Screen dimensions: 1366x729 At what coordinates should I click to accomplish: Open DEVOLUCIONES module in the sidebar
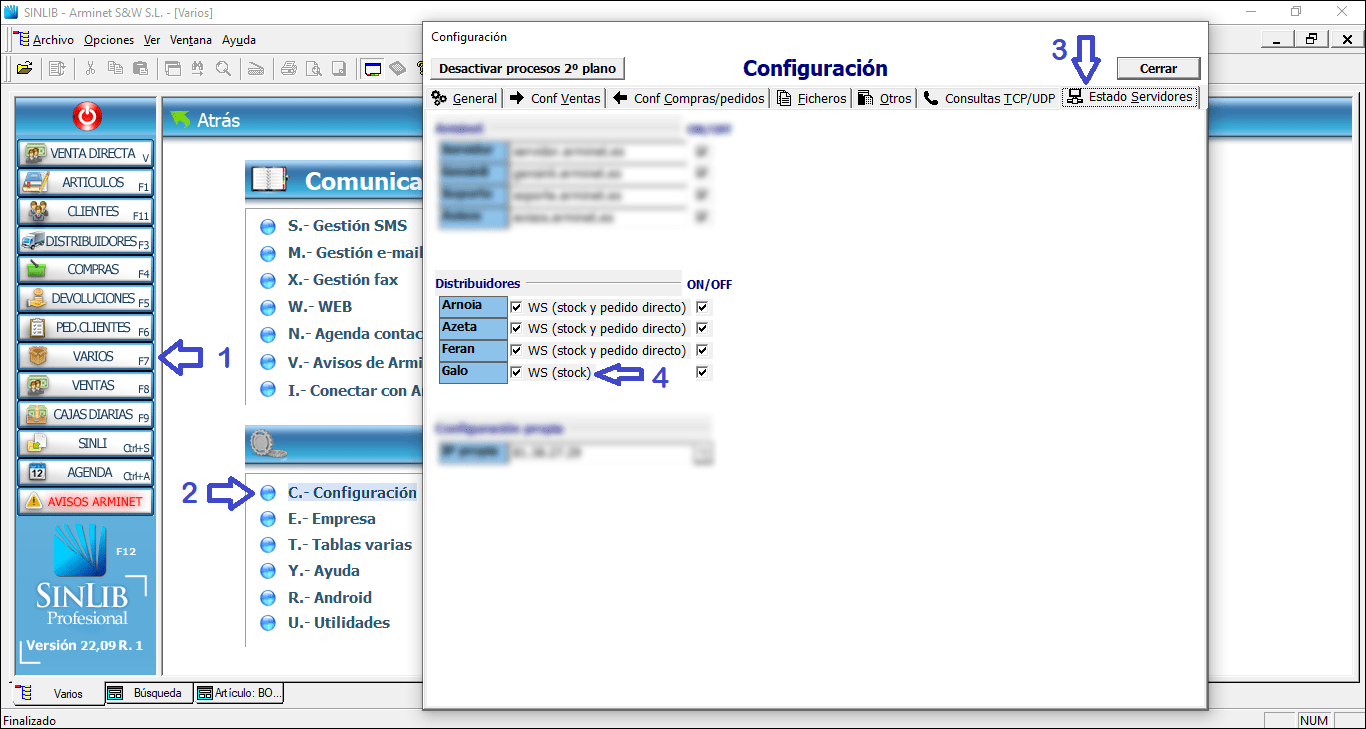coord(86,298)
